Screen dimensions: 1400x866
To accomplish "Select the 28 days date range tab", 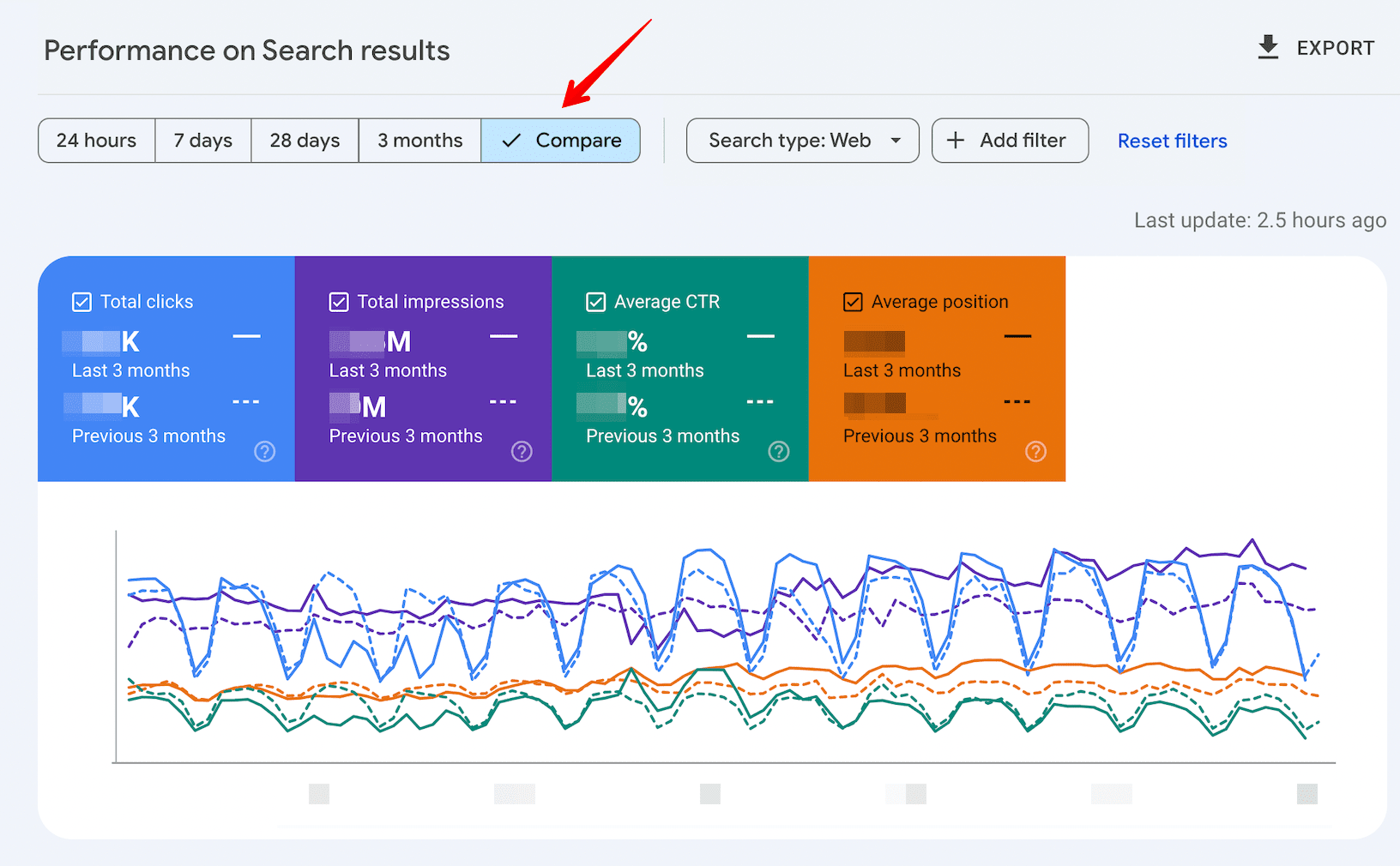I will pyautogui.click(x=304, y=140).
